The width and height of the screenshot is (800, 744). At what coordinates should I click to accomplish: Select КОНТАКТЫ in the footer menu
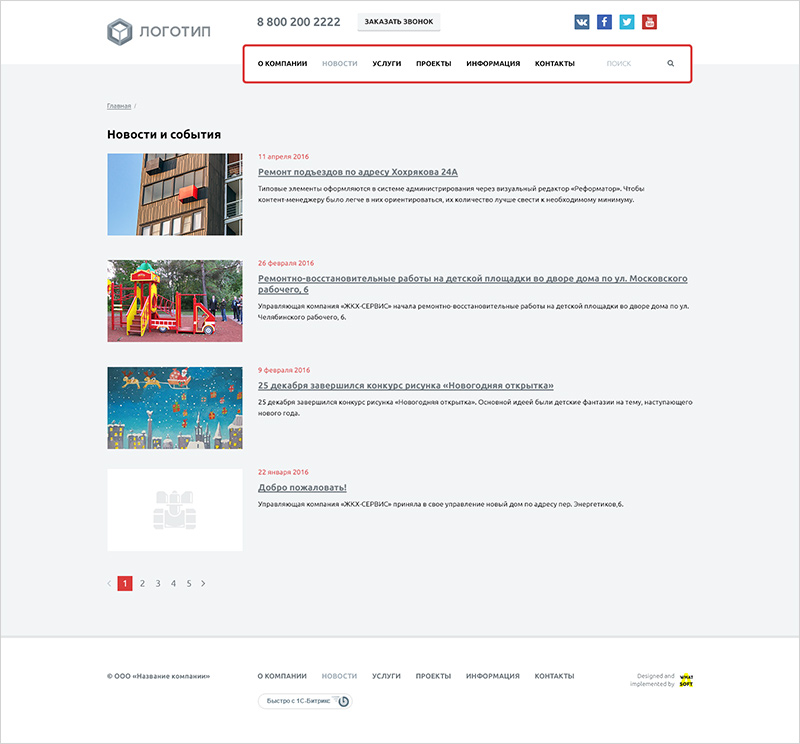(x=554, y=676)
